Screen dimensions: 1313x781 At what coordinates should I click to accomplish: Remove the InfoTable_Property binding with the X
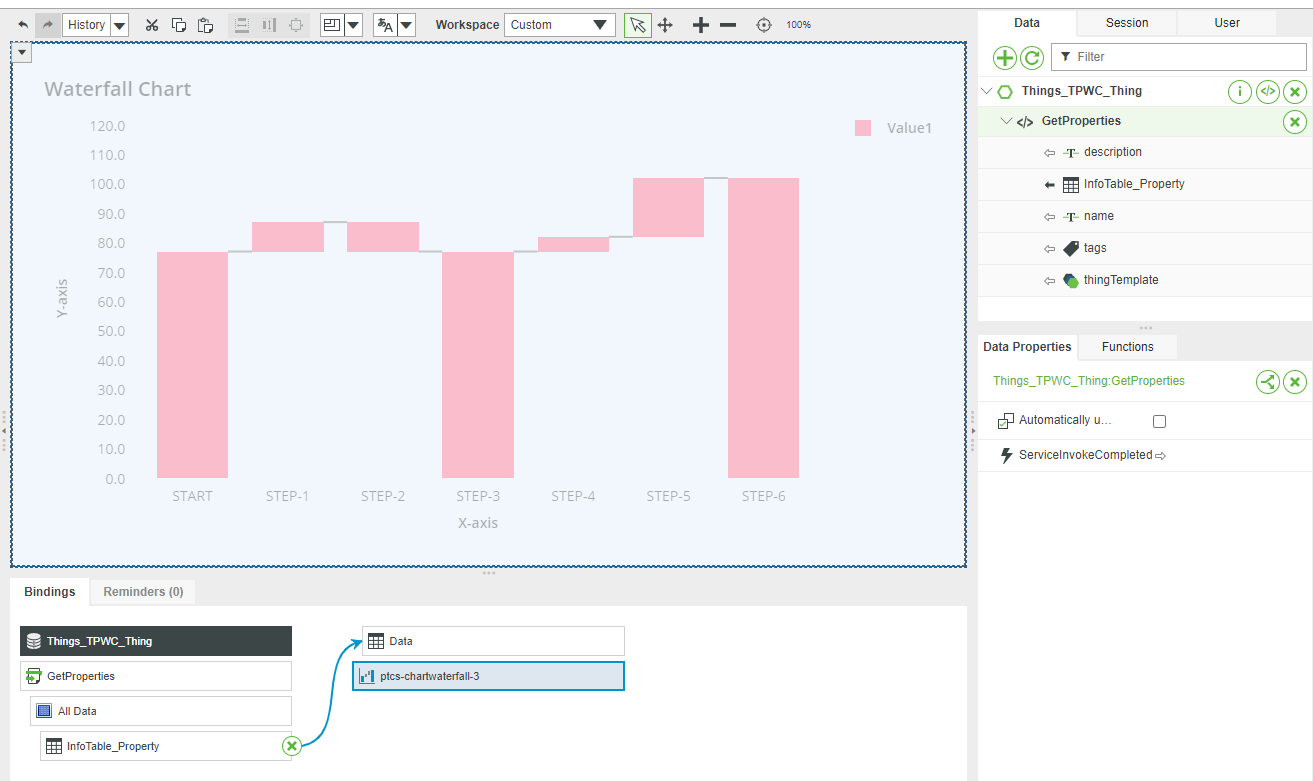(291, 745)
